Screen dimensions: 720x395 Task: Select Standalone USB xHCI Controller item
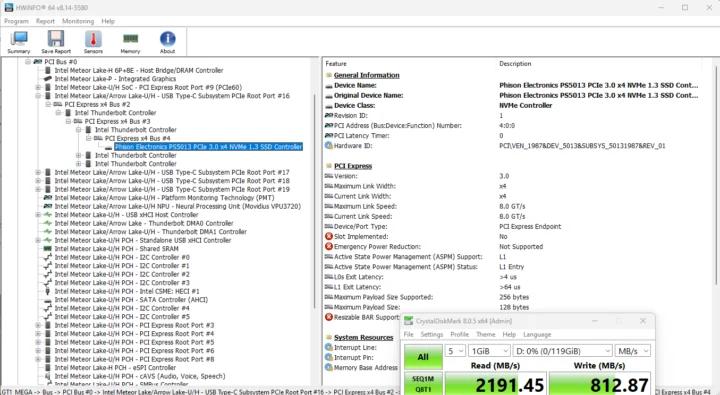click(x=143, y=240)
